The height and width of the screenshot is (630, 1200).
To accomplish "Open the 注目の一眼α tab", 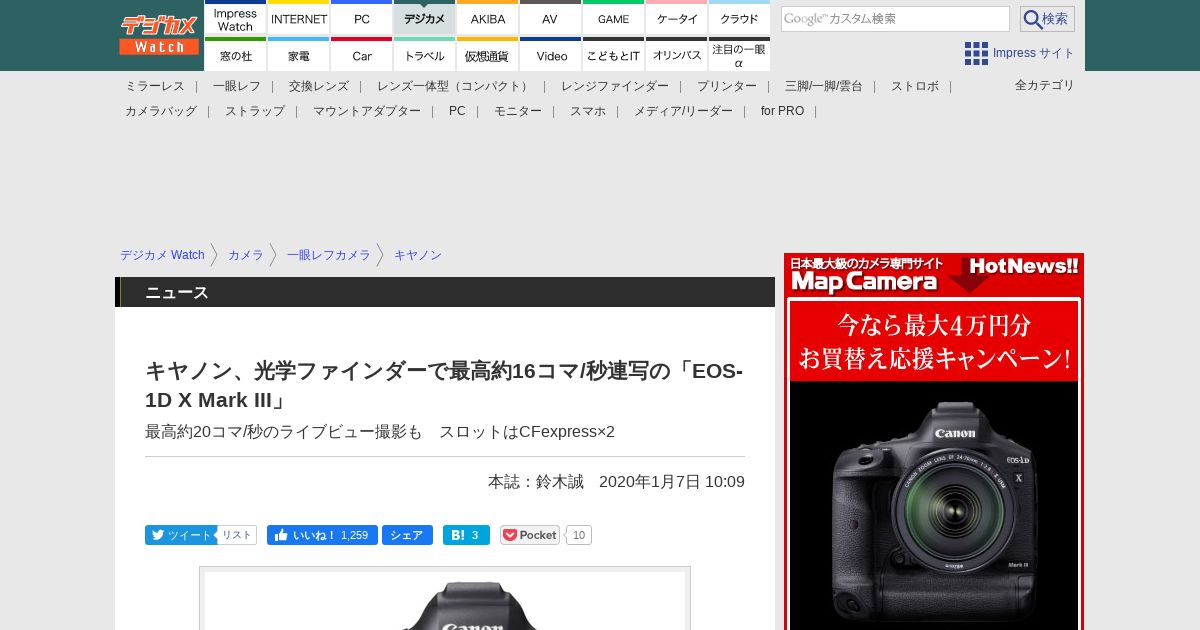I will [x=739, y=55].
